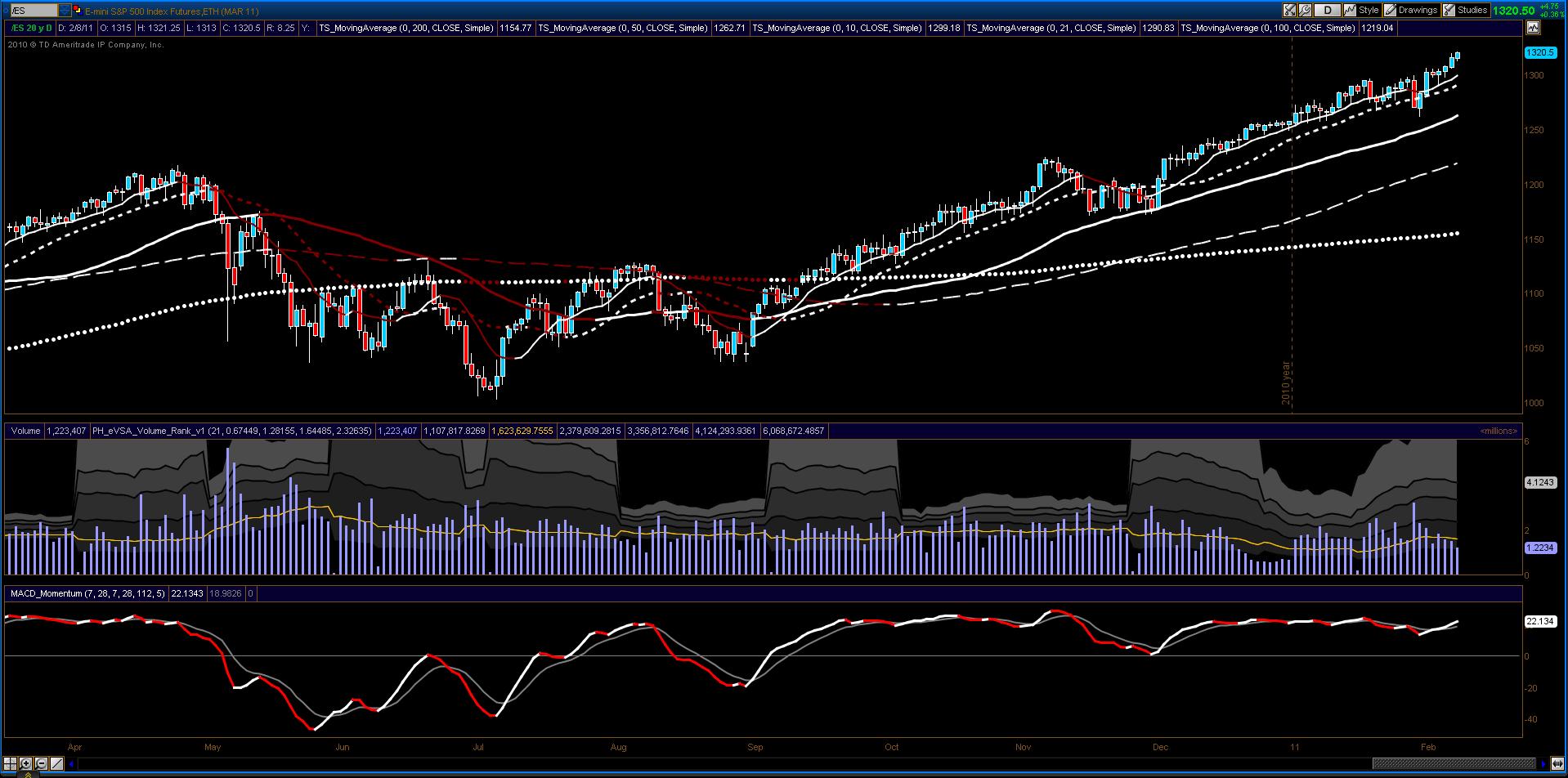Click the E-mini S&P 500 Index Futures title
The width and height of the screenshot is (1568, 778).
click(x=173, y=11)
